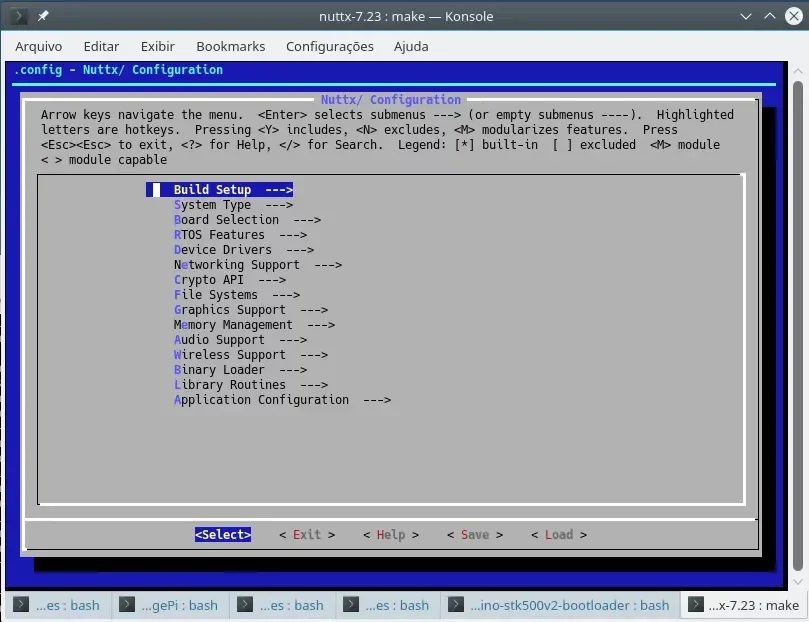Open the Board Selection submenu
Image resolution: width=809 pixels, height=622 pixels.
[247, 220]
